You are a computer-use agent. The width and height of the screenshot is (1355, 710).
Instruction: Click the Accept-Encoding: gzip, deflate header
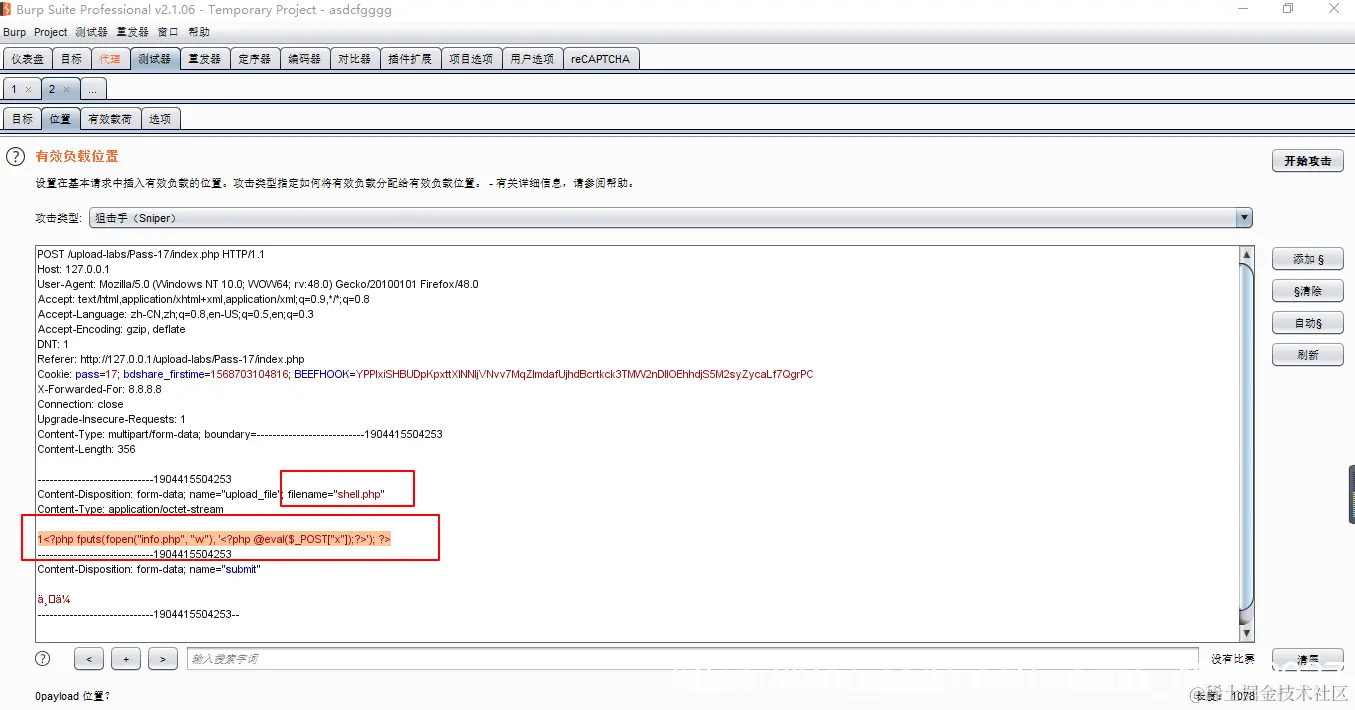[x=111, y=329]
